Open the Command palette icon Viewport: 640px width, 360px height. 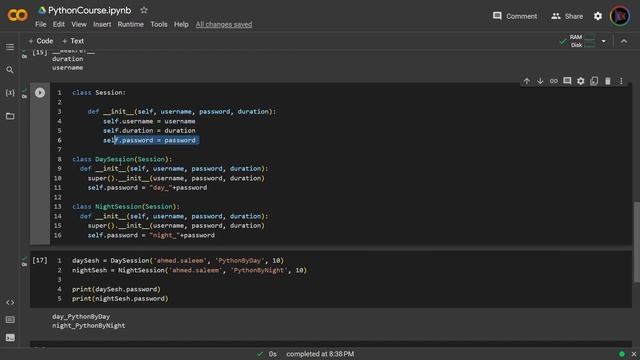click(10, 320)
